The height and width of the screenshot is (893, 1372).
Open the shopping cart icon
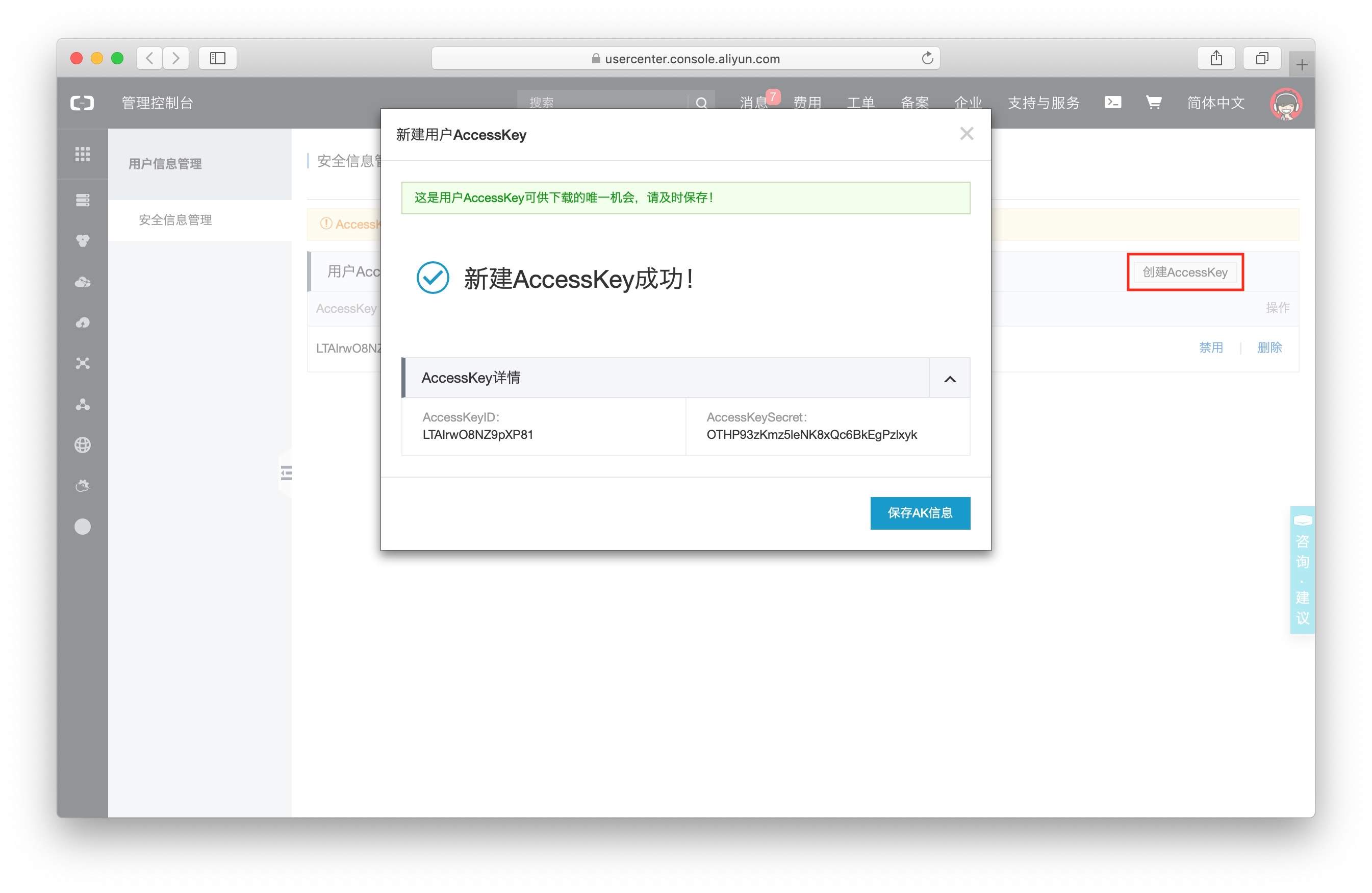pyautogui.click(x=1154, y=103)
